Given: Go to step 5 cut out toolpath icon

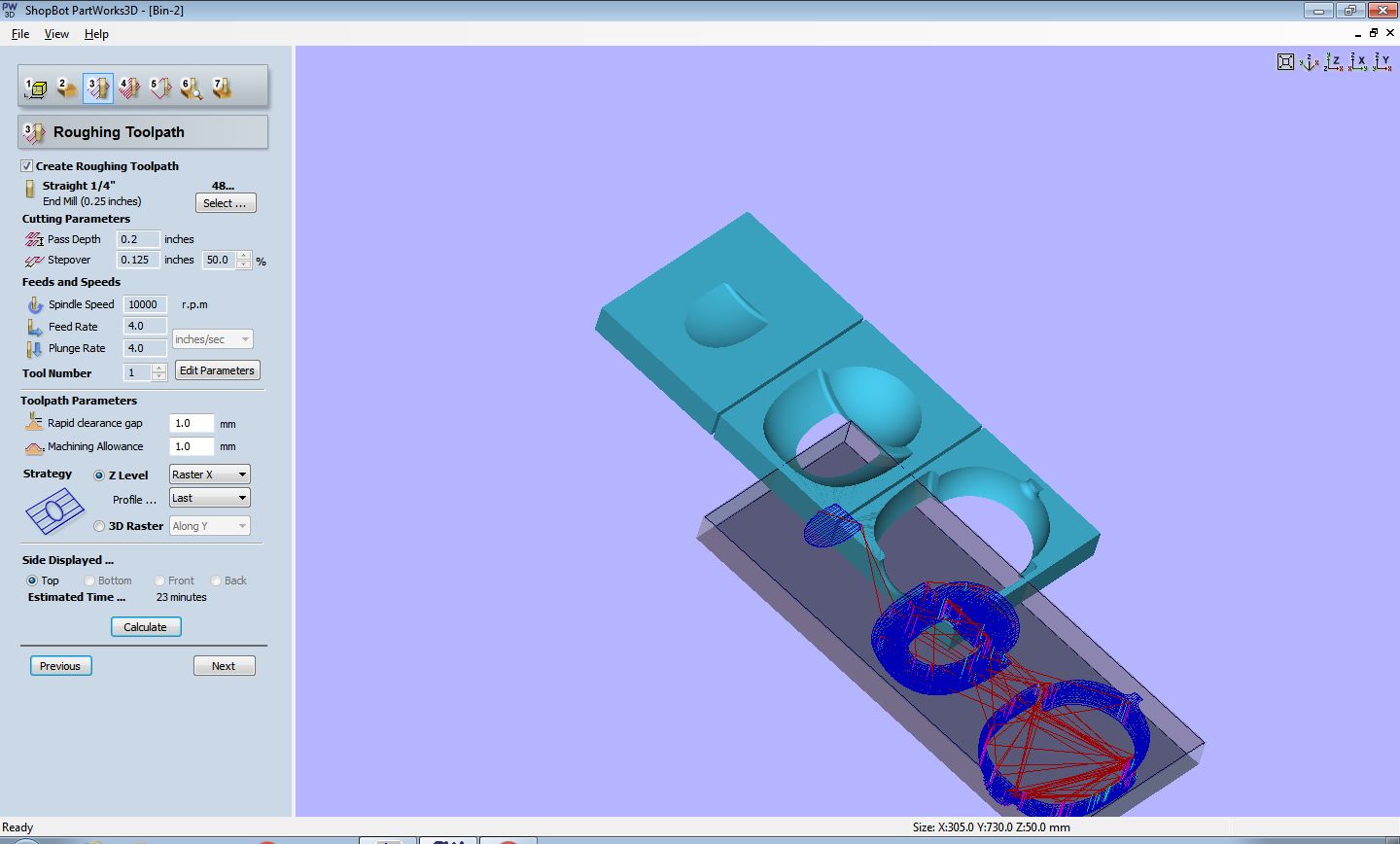Looking at the screenshot, I should [160, 88].
